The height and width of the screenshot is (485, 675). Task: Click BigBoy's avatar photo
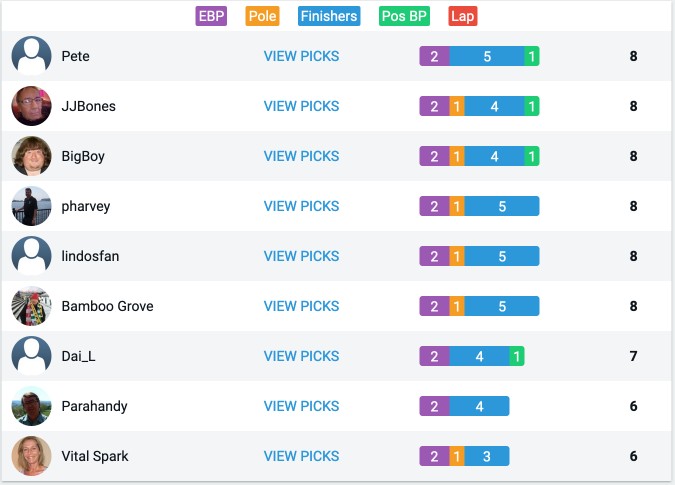point(31,156)
